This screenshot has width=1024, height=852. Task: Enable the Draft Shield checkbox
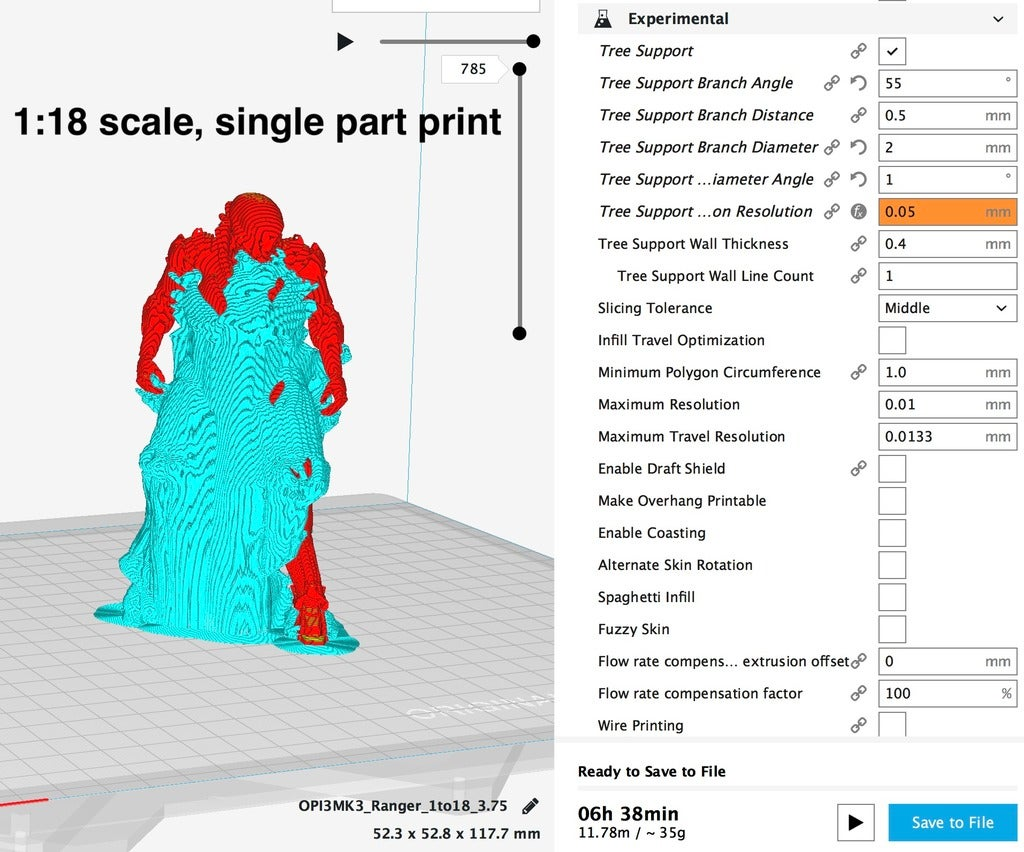click(892, 469)
